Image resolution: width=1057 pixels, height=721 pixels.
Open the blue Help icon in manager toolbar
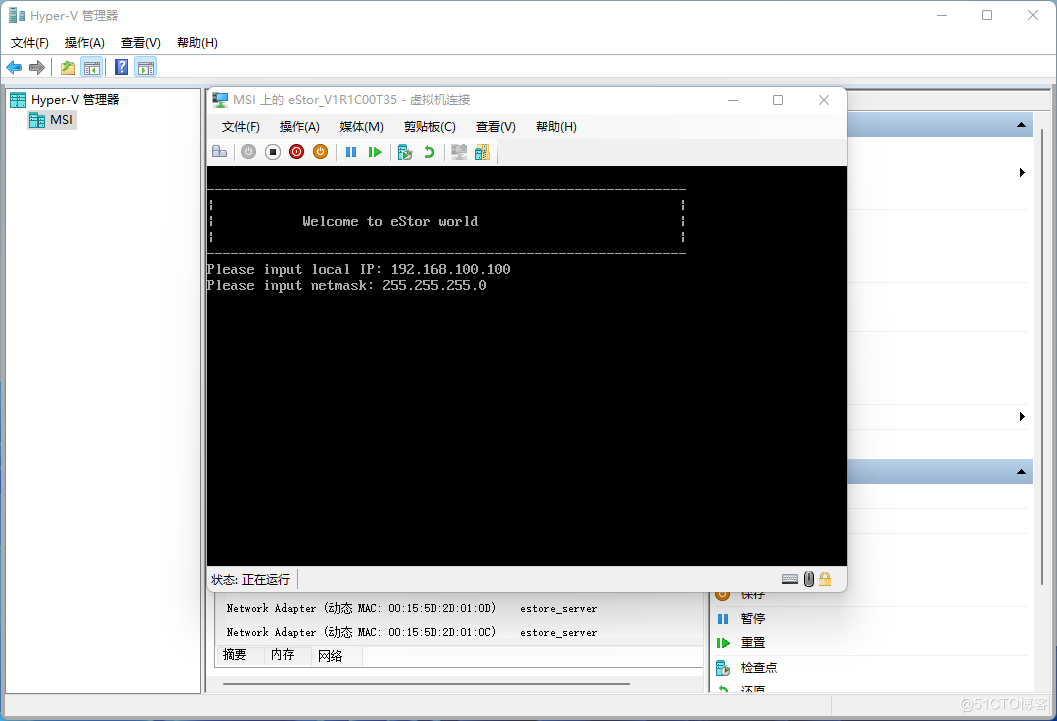click(x=121, y=67)
